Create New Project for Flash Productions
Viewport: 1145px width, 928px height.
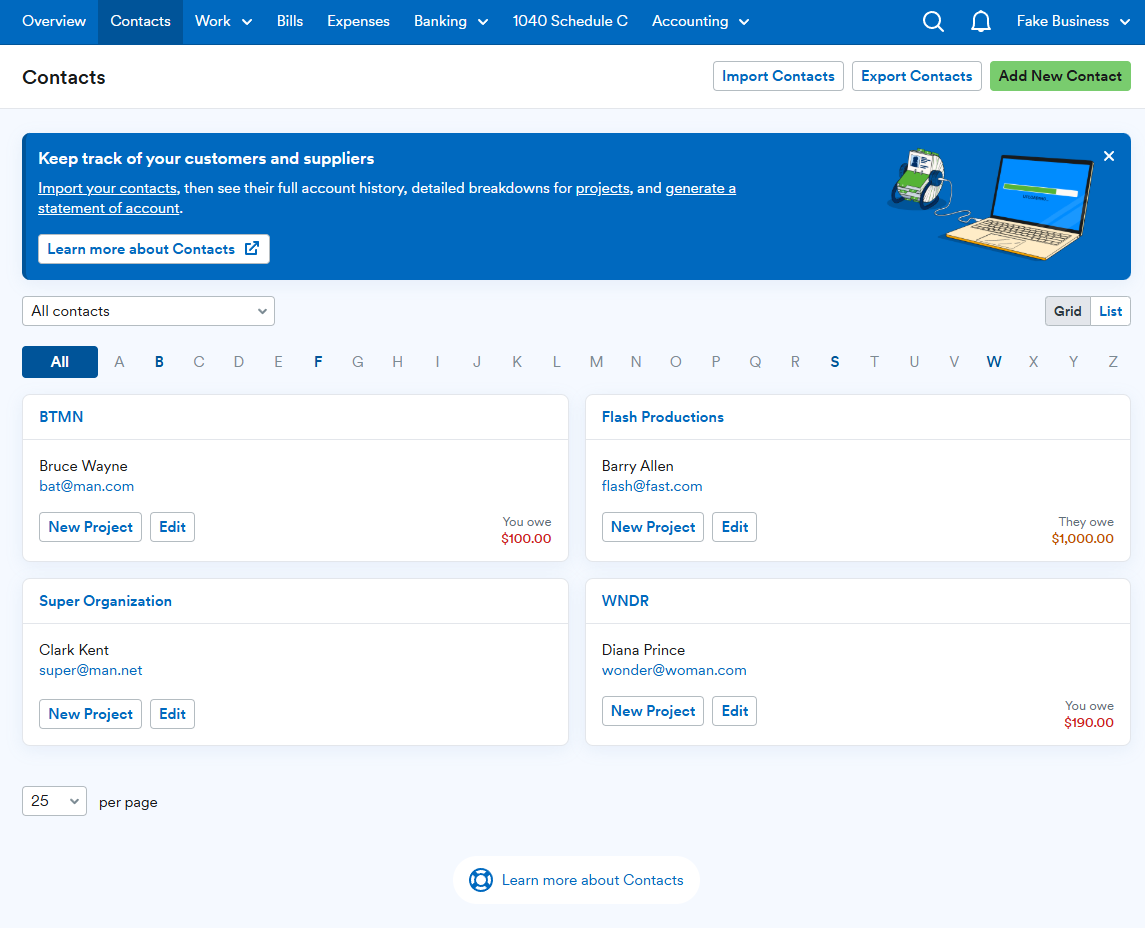pos(652,527)
